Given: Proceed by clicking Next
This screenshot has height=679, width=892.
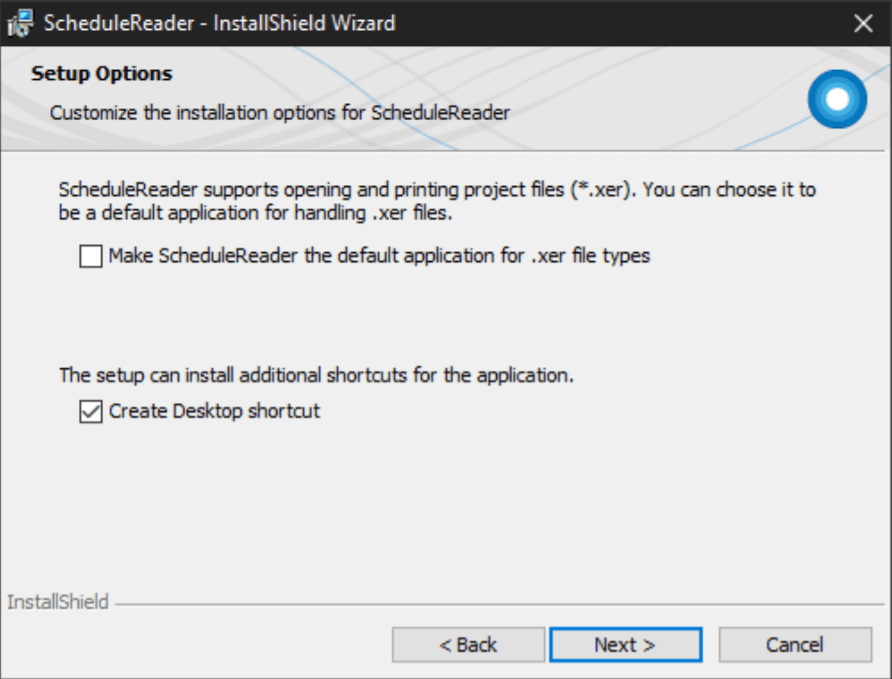Looking at the screenshot, I should tap(626, 644).
